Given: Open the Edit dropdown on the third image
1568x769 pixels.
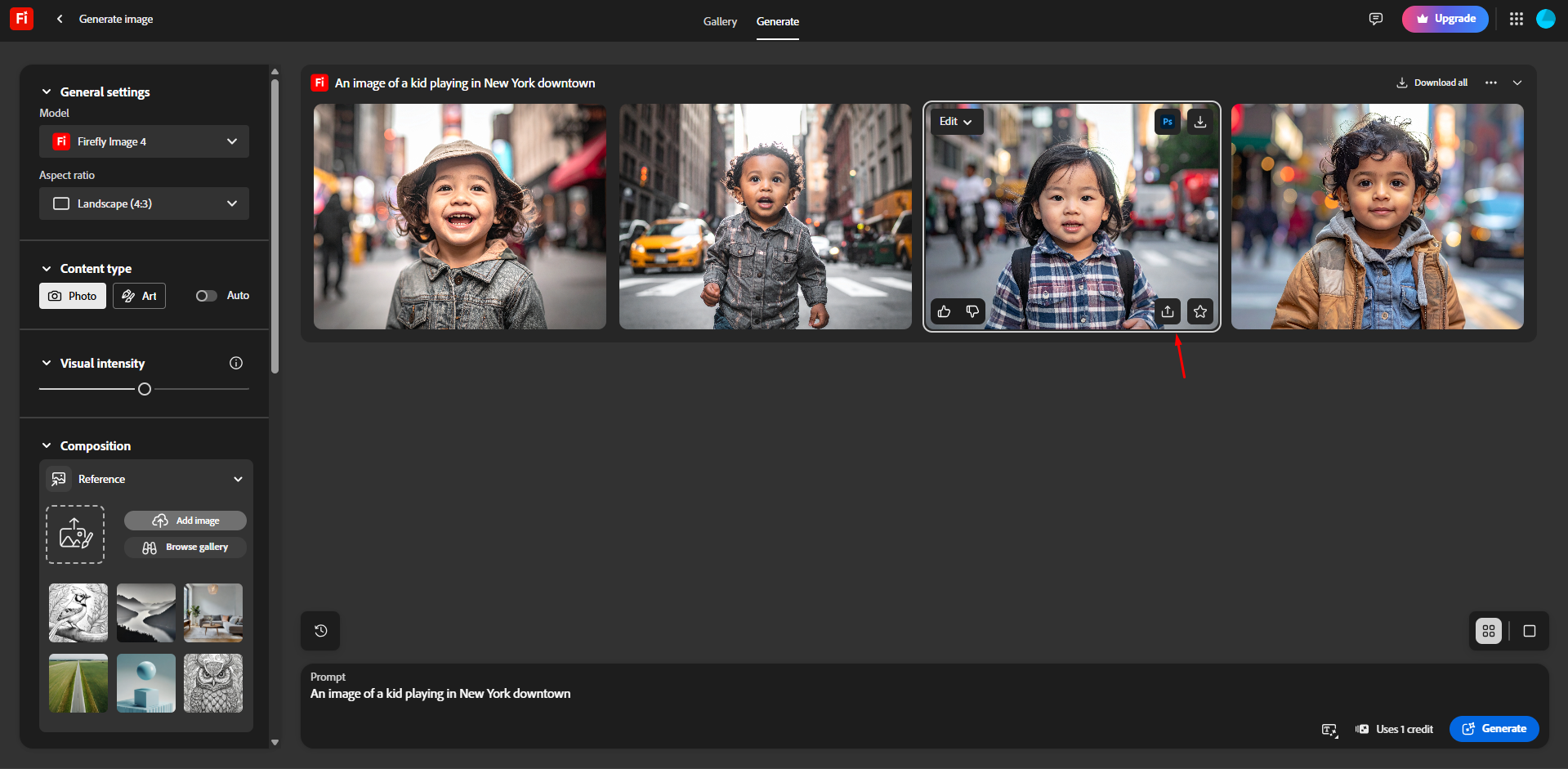Looking at the screenshot, I should pyautogui.click(x=955, y=121).
